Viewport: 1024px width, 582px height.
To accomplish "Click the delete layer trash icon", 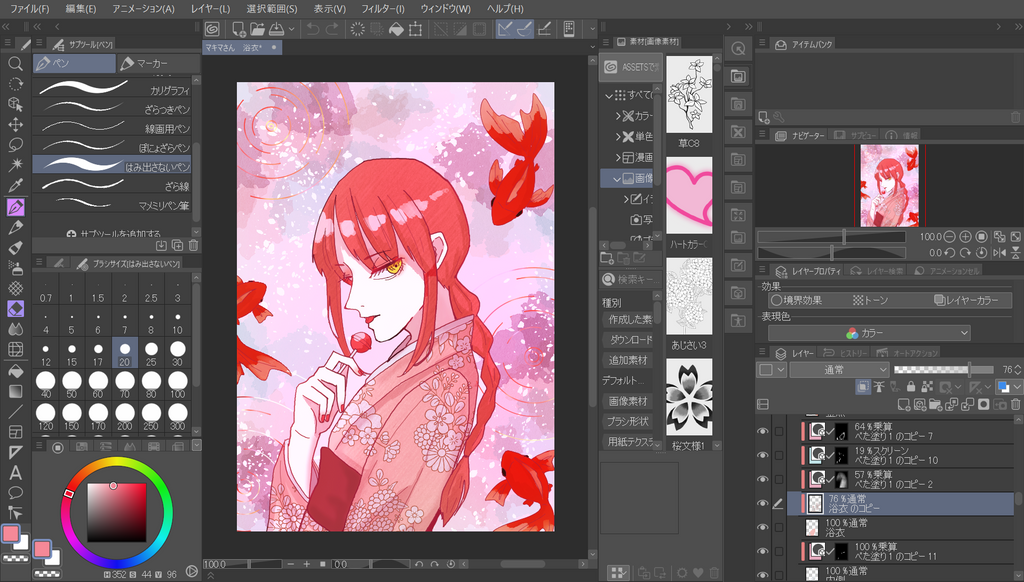I will pyautogui.click(x=1016, y=405).
